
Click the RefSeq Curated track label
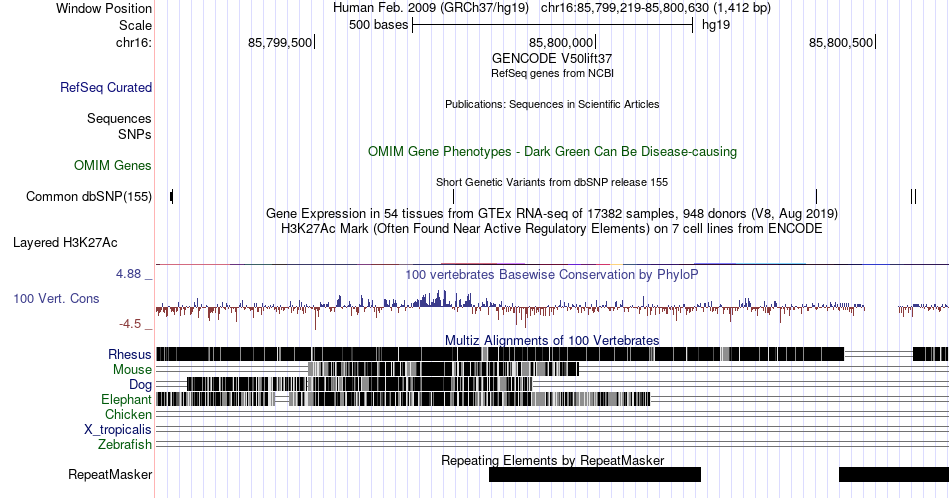[106, 87]
